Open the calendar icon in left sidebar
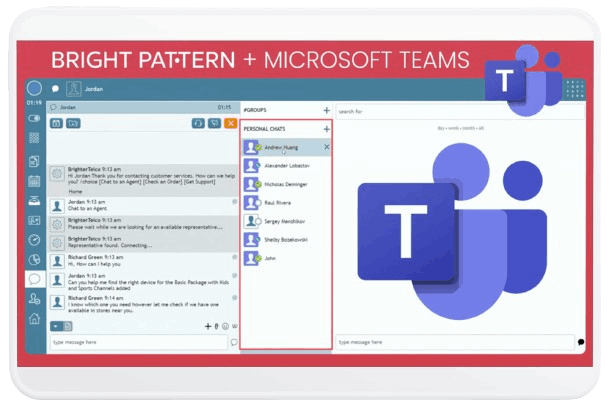This screenshot has height=410, width=609. (34, 181)
